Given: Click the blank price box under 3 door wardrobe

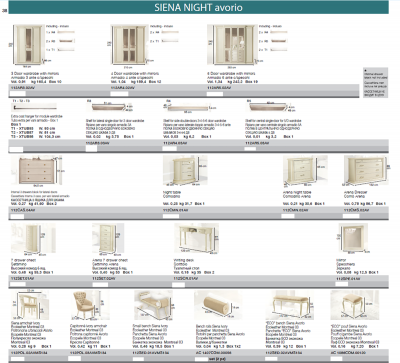Looking at the screenshot, I should coord(18,94).
